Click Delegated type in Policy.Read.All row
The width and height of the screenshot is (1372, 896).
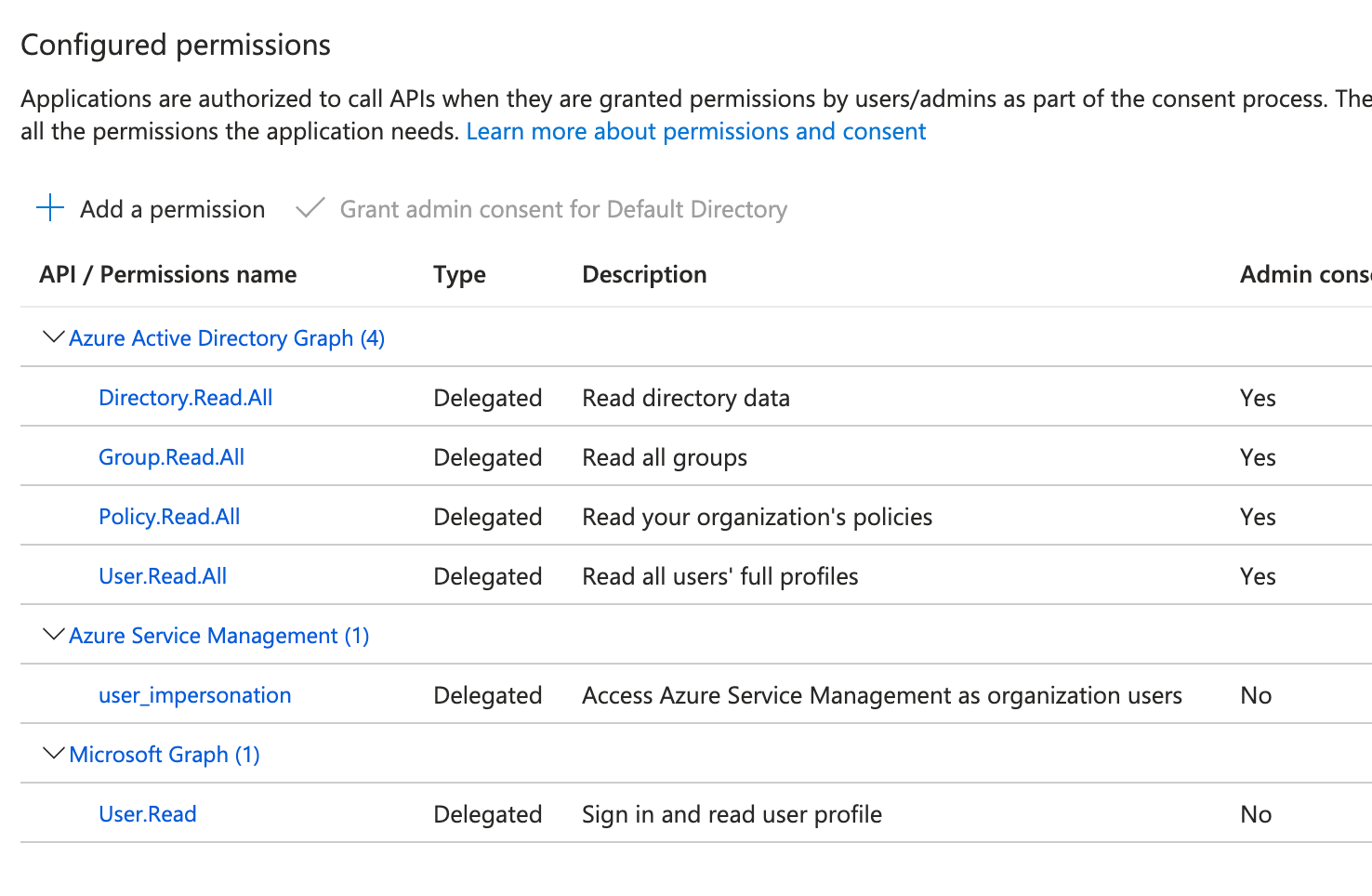488,517
